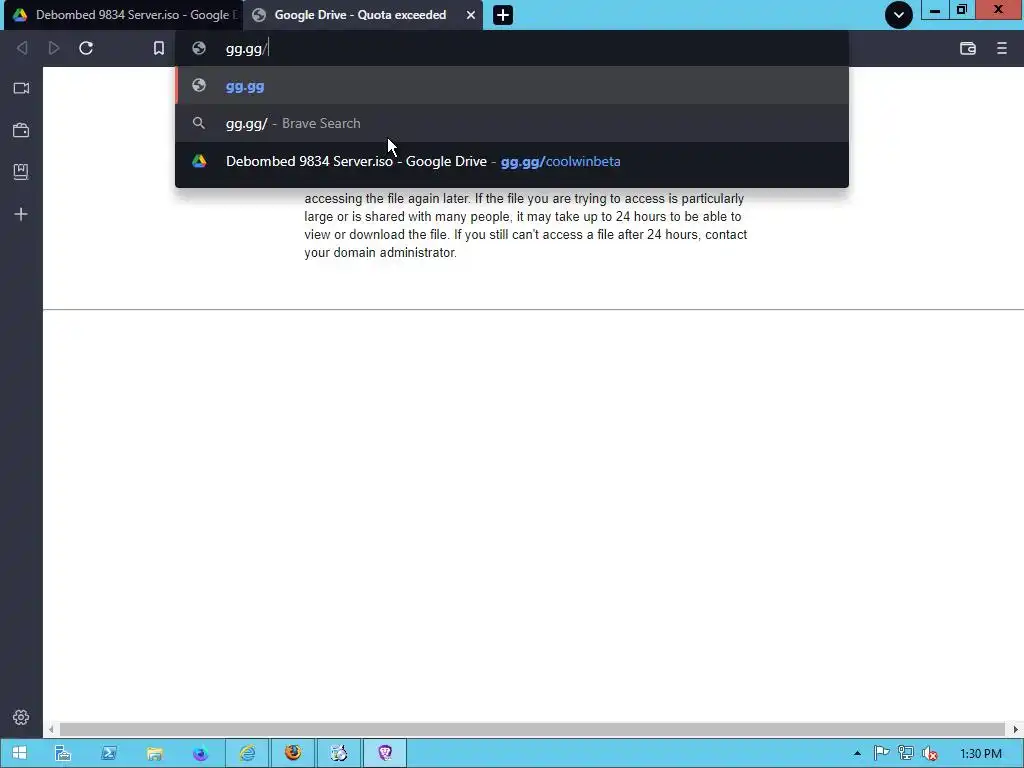Click the globe icon beside gg.gg suggestion

click(x=199, y=86)
